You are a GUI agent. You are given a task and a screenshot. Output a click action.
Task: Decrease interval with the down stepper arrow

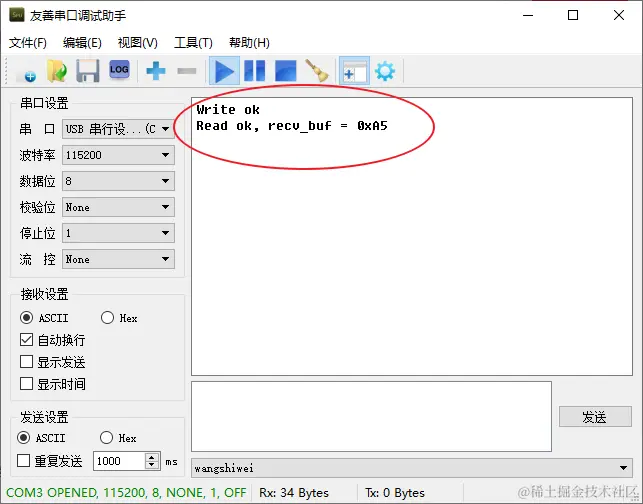click(x=152, y=465)
